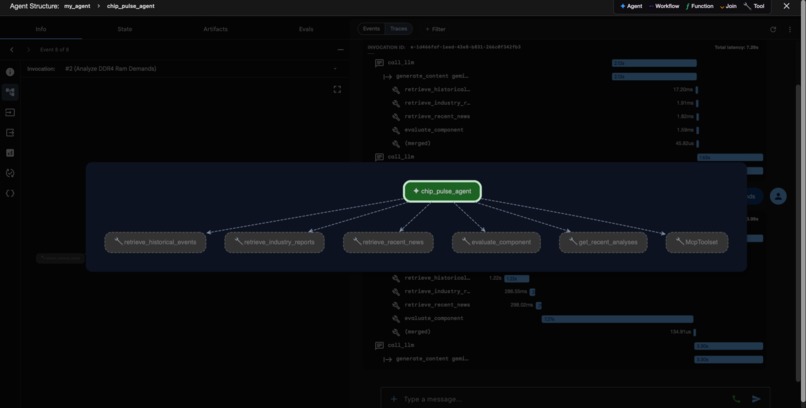Open the raw JSON braces sidebar icon
806x408 pixels.
coord(10,193)
